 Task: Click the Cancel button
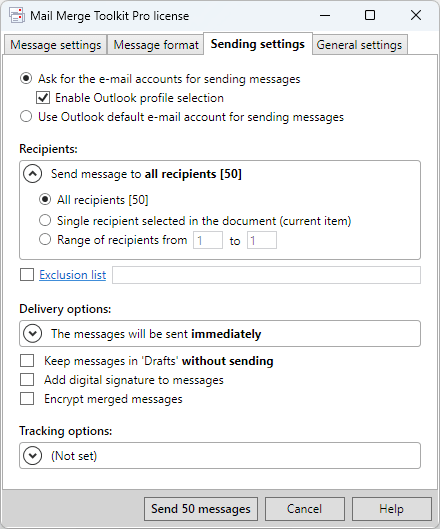pyautogui.click(x=305, y=509)
